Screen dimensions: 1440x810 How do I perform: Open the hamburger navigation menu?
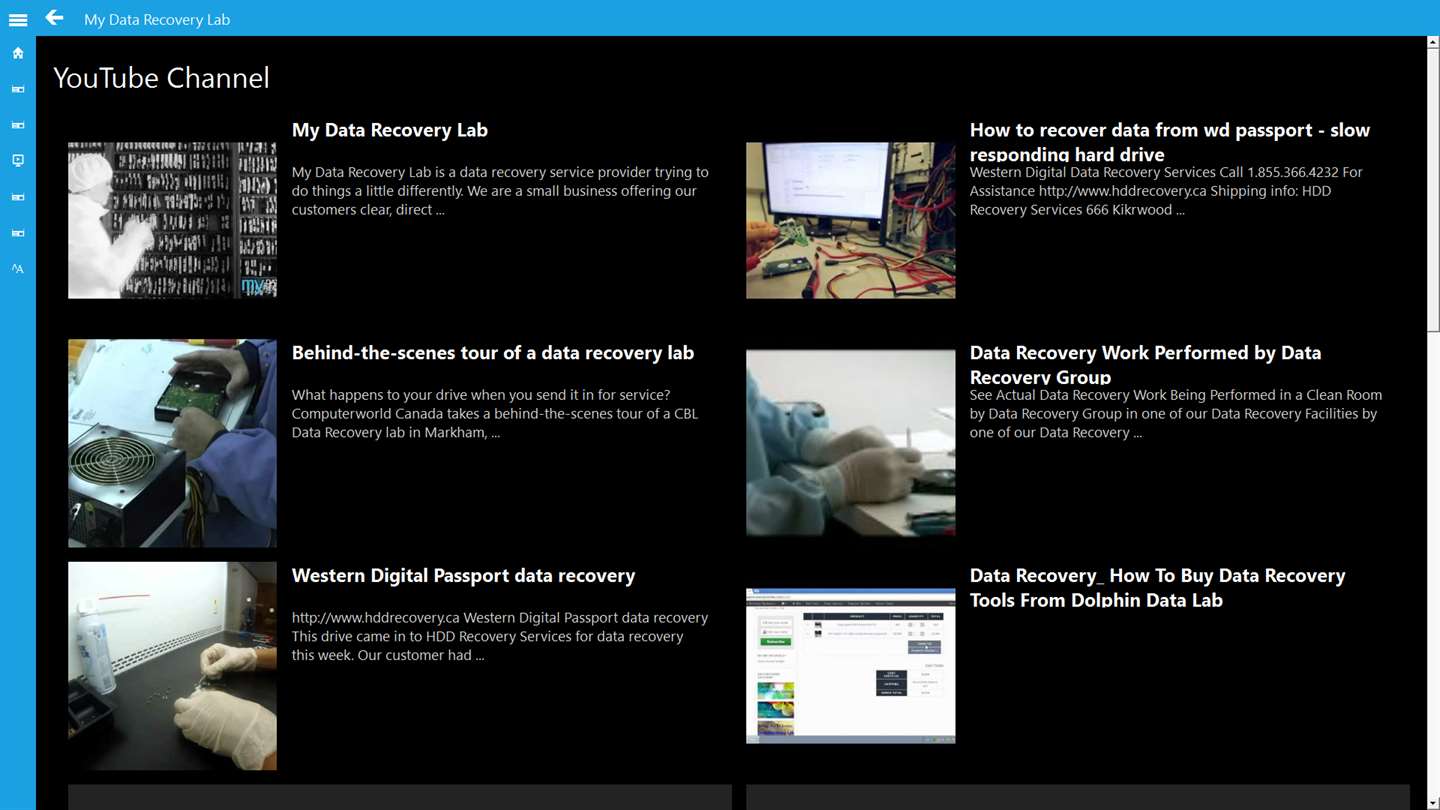tap(18, 19)
